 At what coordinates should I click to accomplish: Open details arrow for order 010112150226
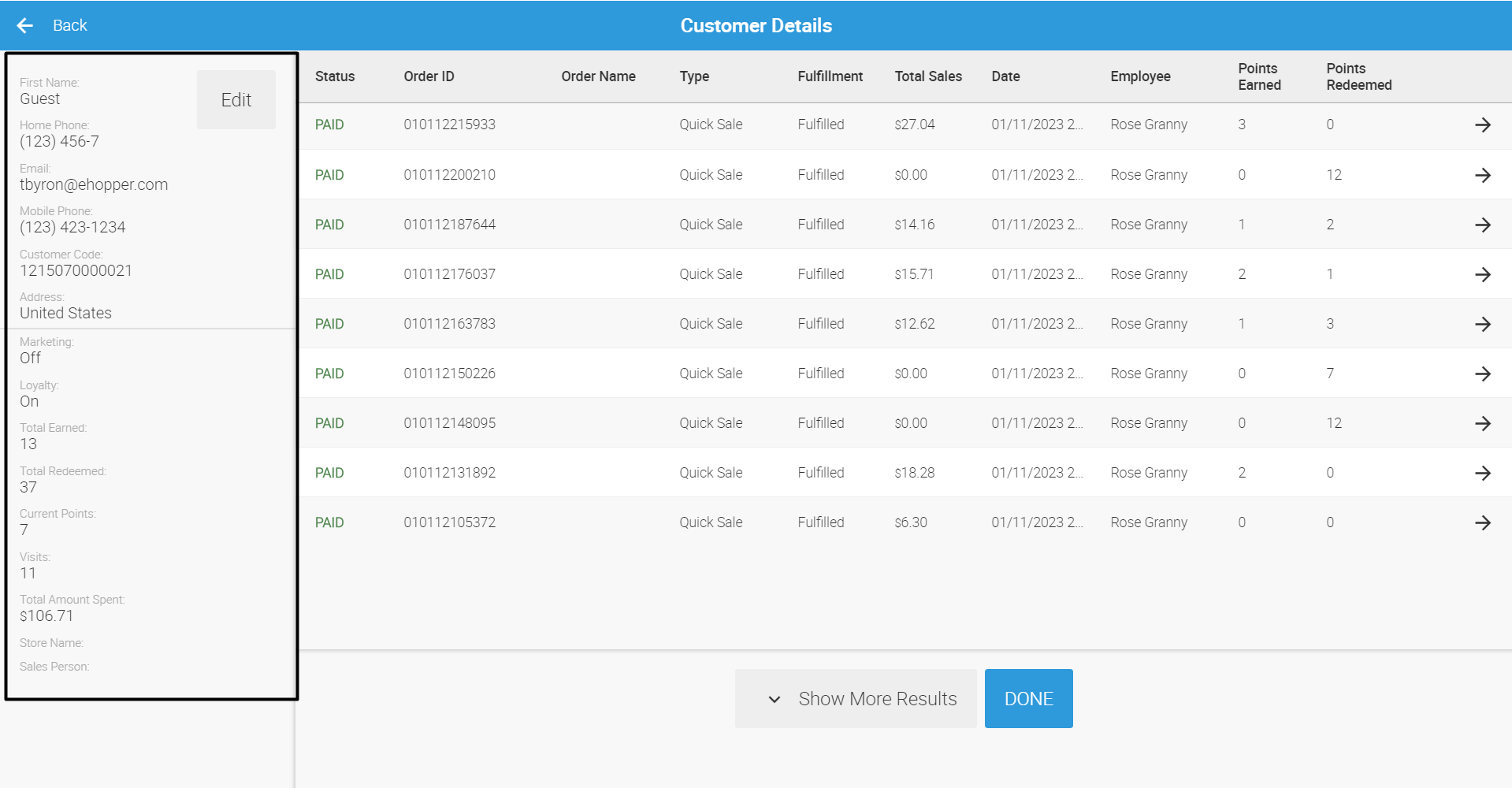point(1482,374)
